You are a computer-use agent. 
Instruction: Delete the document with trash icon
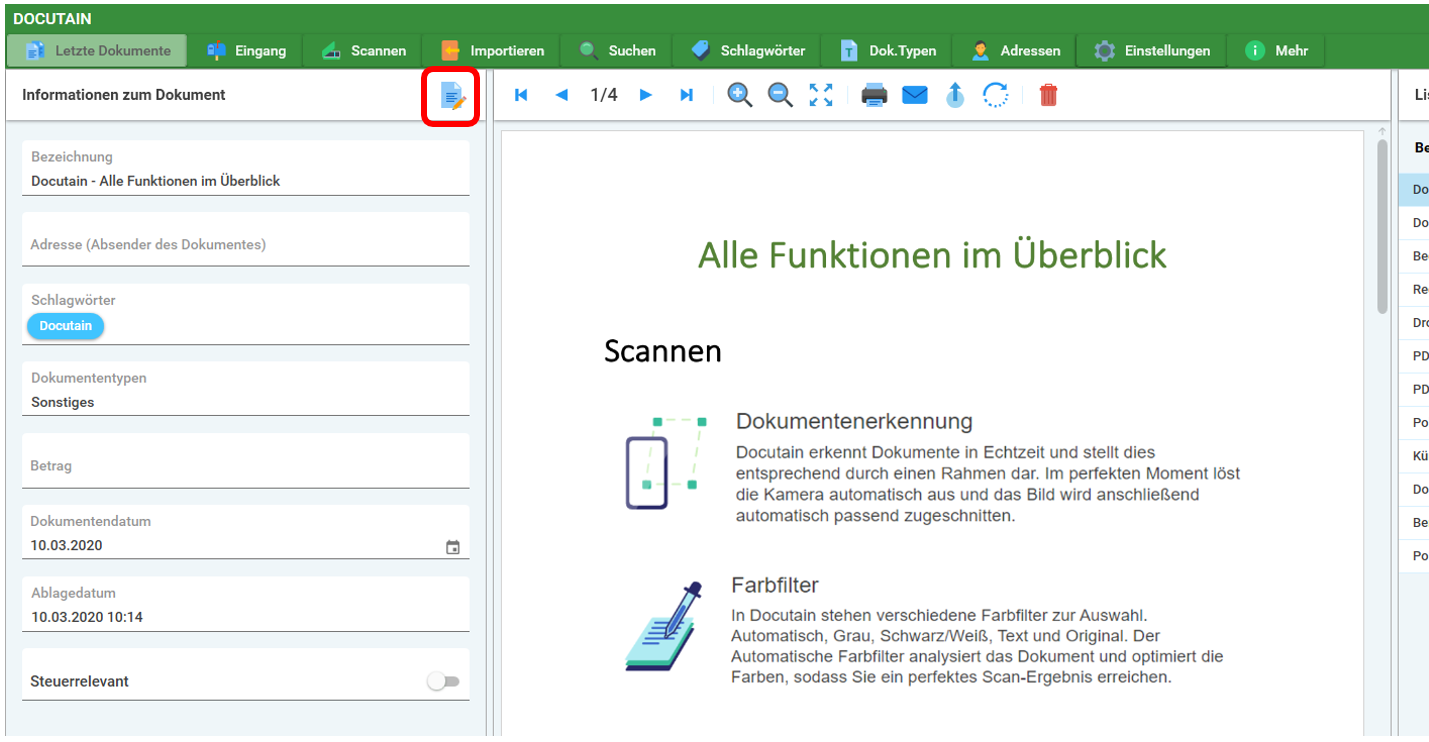(1048, 95)
